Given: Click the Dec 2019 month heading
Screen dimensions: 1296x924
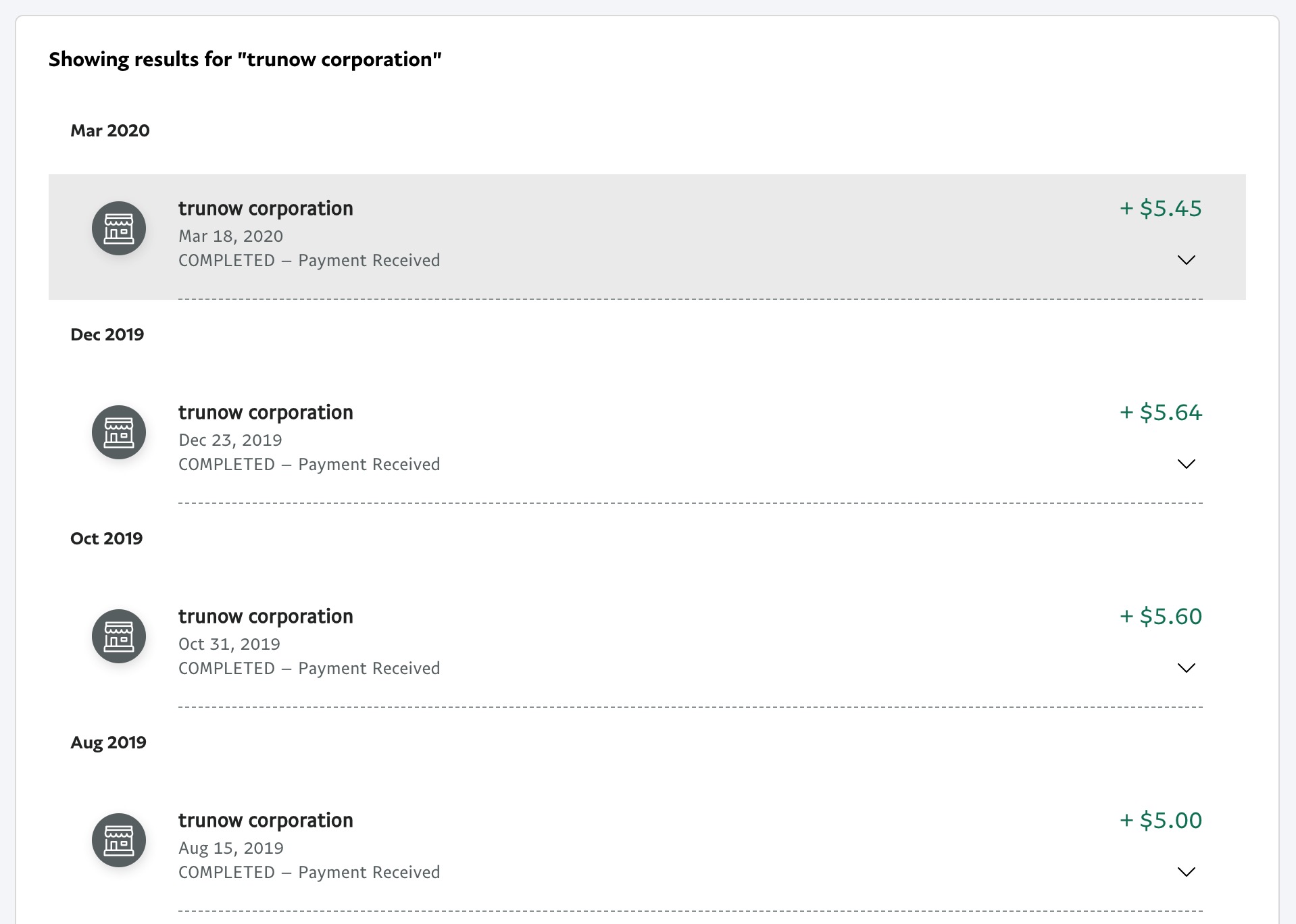Looking at the screenshot, I should tap(107, 335).
